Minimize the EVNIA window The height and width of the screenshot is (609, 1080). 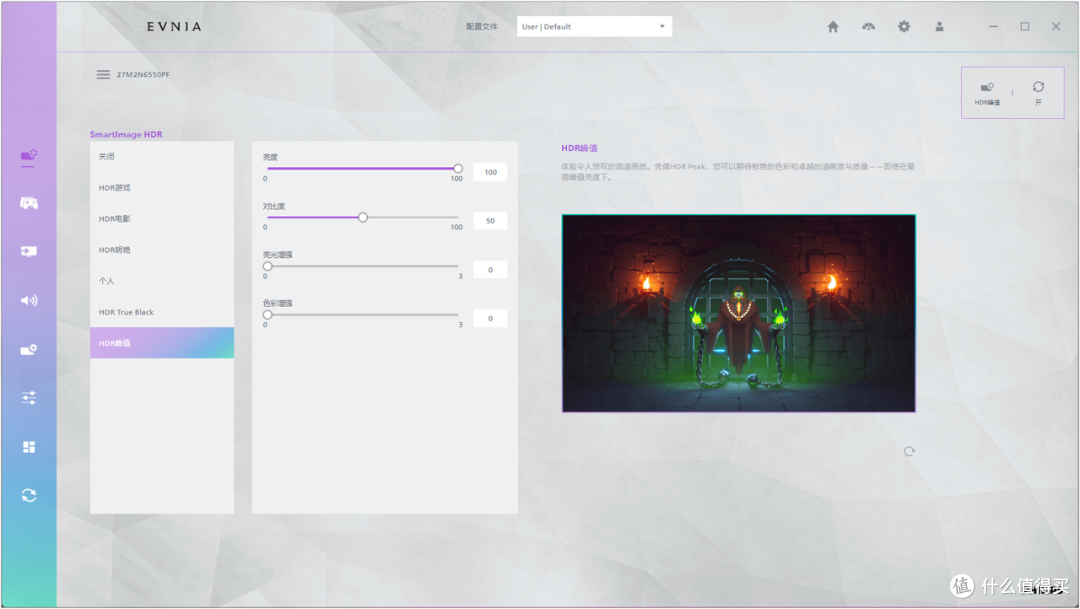click(993, 26)
